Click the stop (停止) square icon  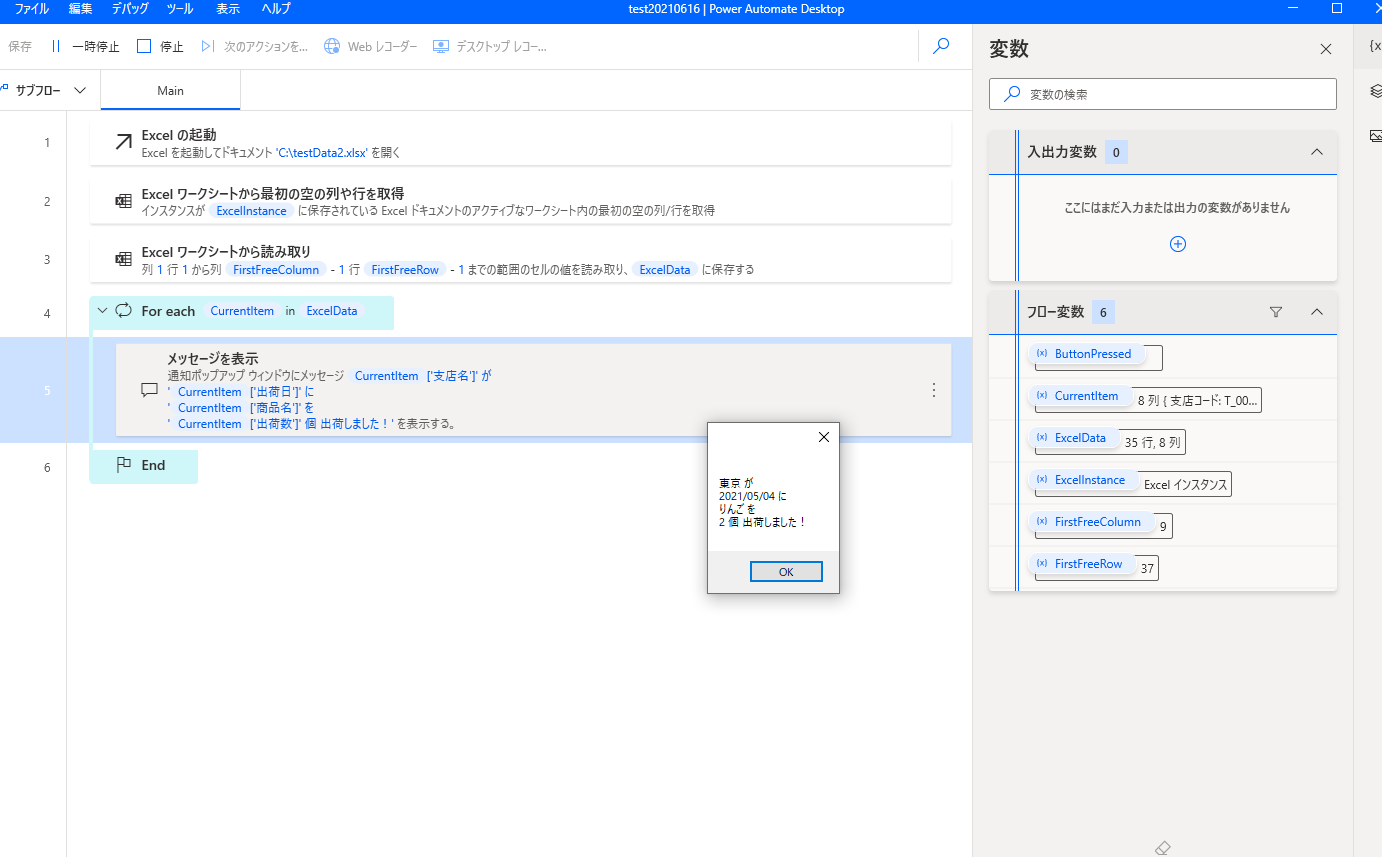pyautogui.click(x=144, y=46)
